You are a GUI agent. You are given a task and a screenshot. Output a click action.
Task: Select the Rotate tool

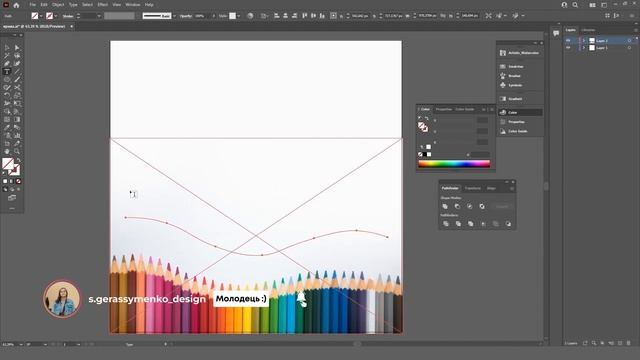click(x=7, y=96)
